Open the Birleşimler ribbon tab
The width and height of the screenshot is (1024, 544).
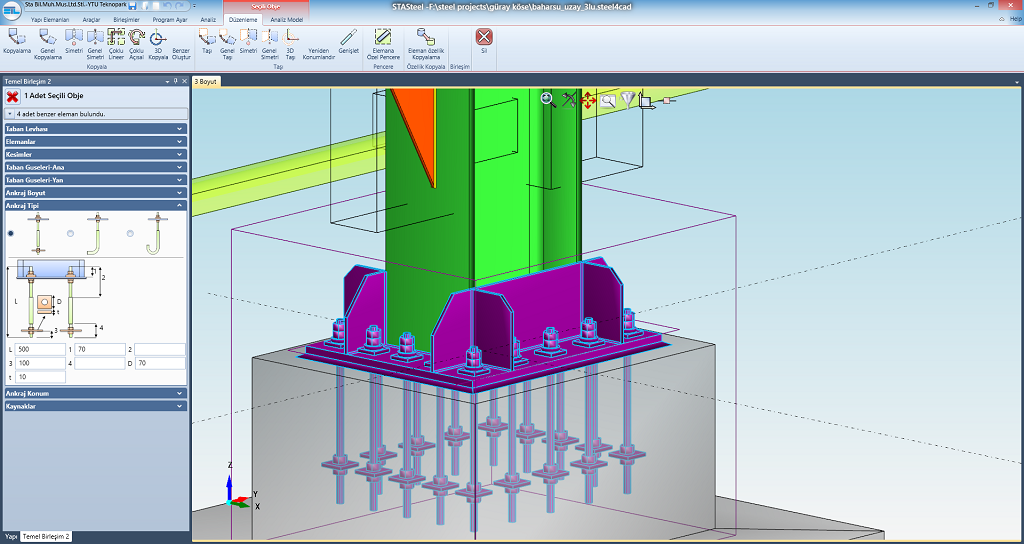tap(125, 18)
